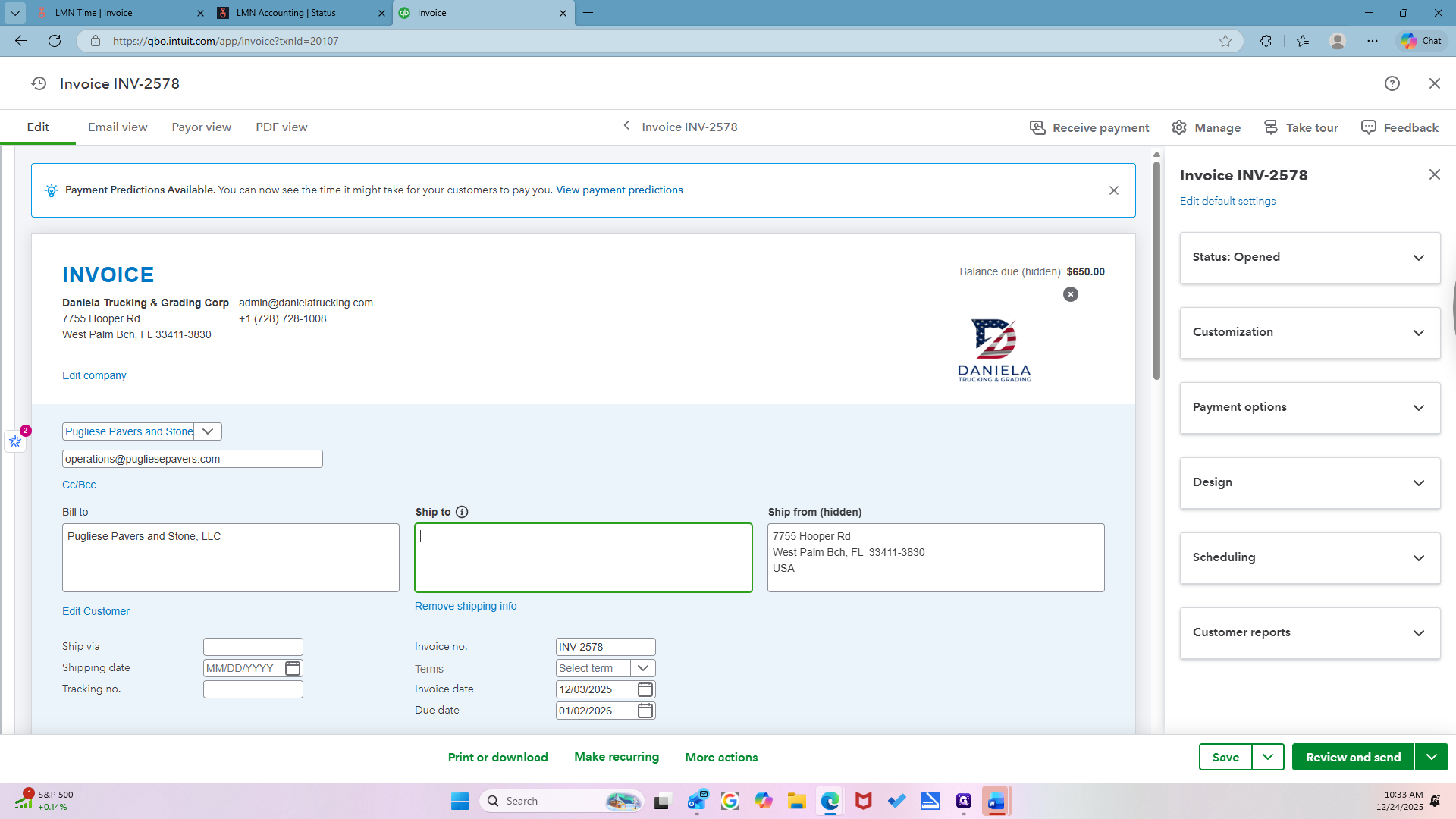Click Edit default settings link

pyautogui.click(x=1227, y=201)
